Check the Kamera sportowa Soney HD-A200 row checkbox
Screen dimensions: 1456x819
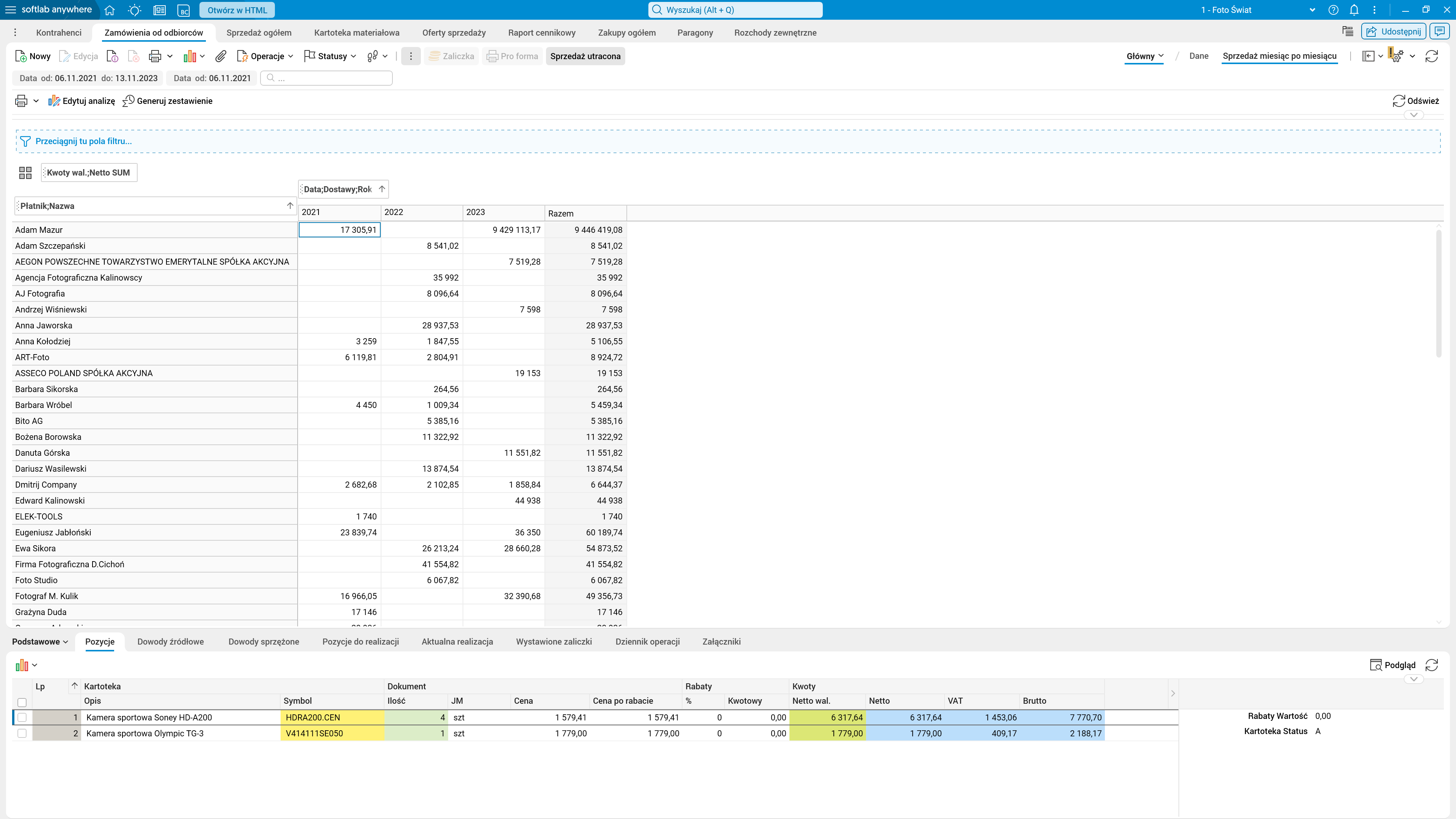22,717
